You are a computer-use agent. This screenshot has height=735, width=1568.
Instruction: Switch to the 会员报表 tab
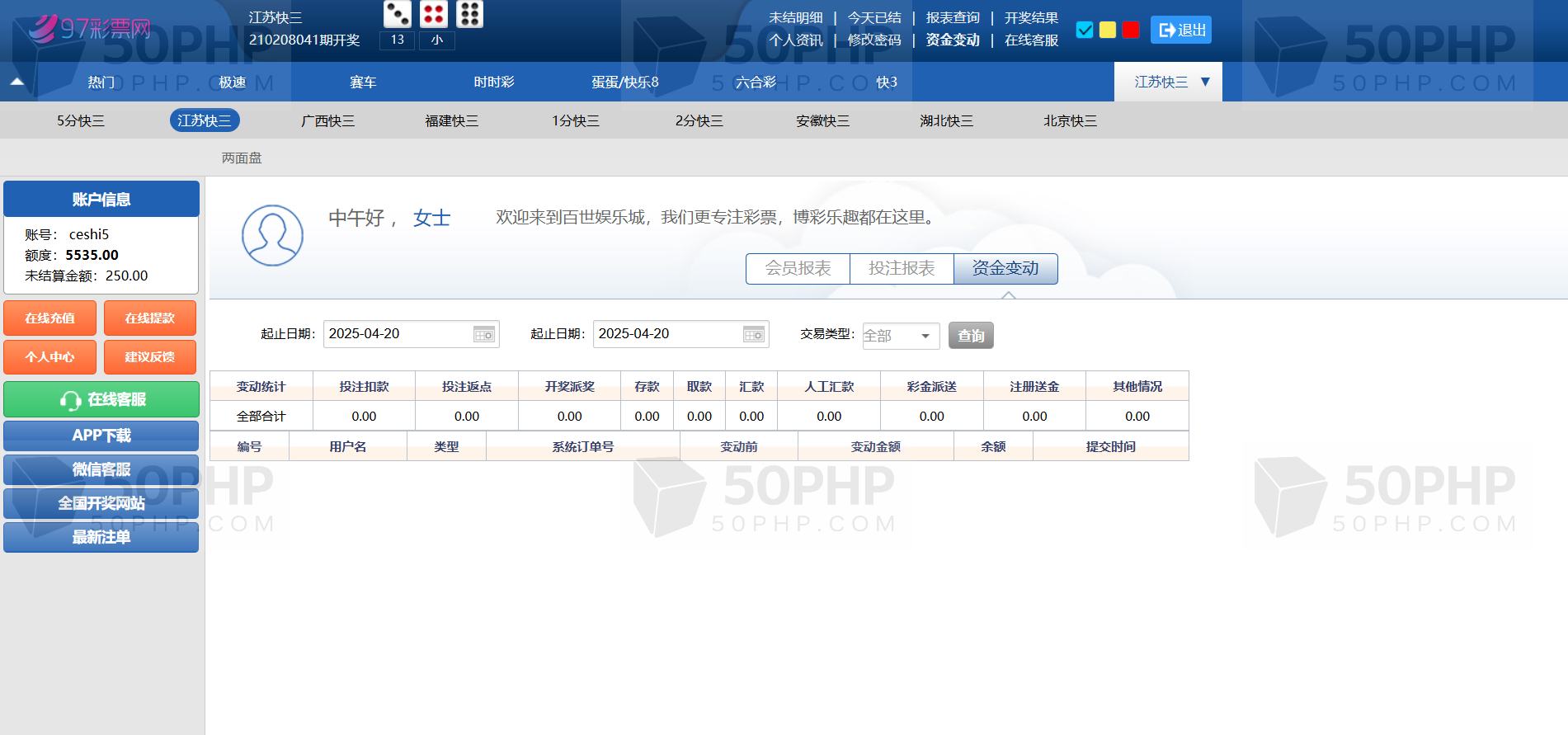click(x=798, y=268)
